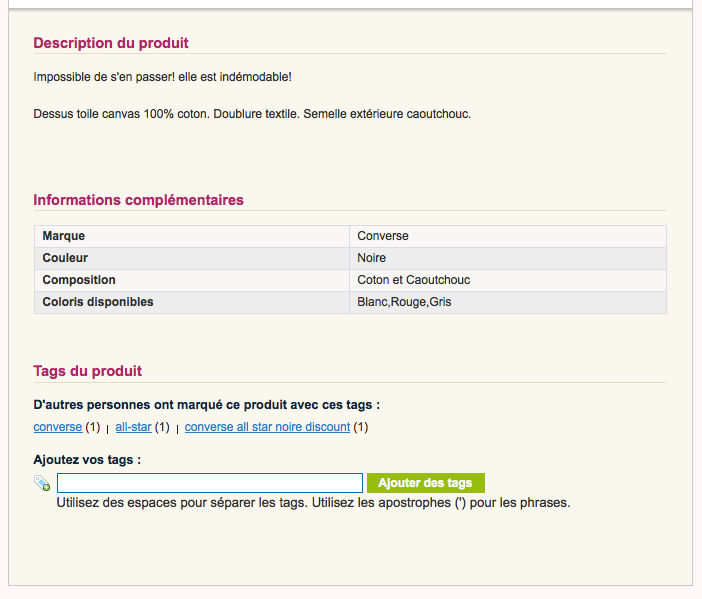Viewport: 702px width, 599px height.
Task: Click the "Composition" row label
Action: (x=79, y=280)
